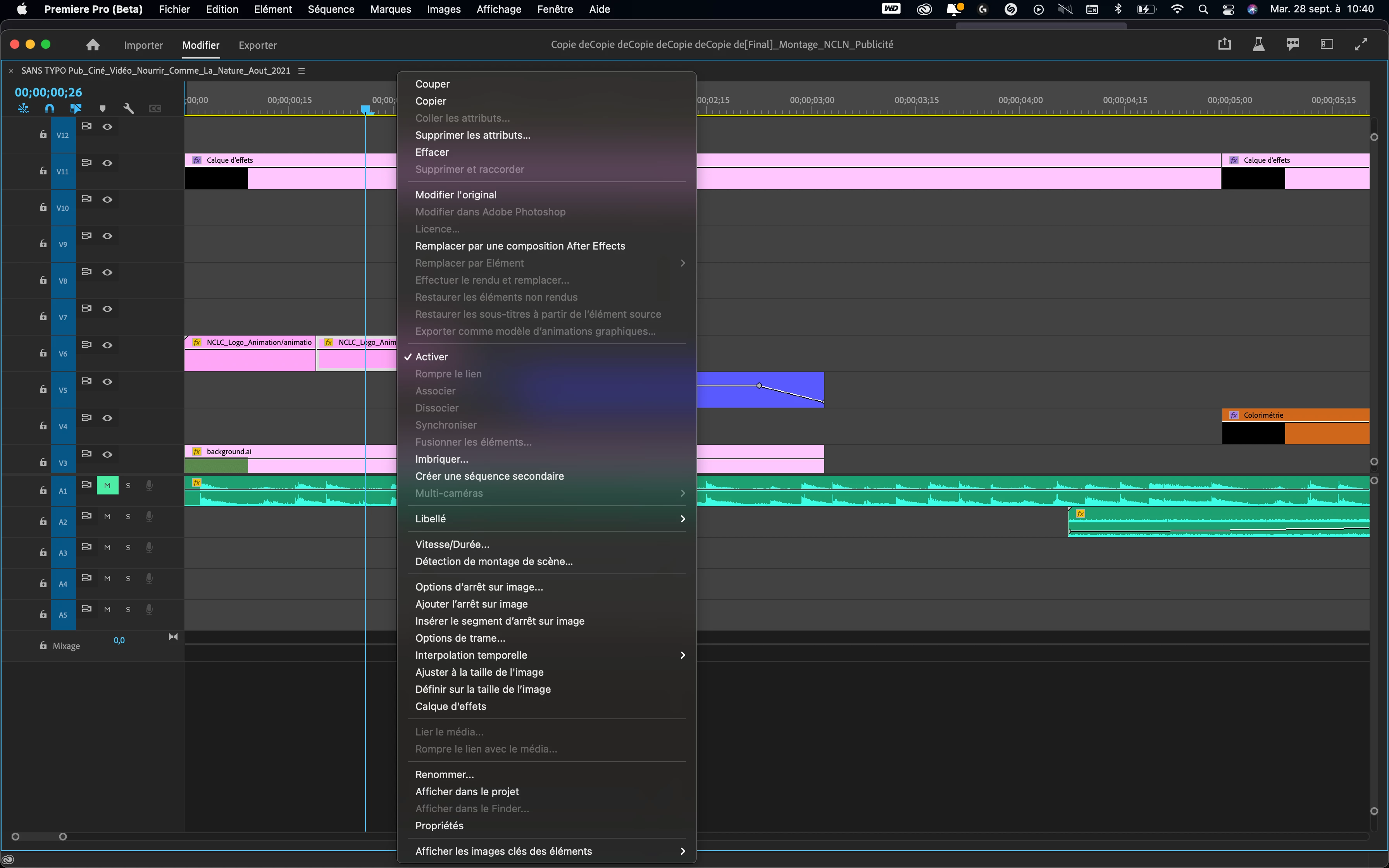The image size is (1389, 868).
Task: Toggle the mute button on track A1
Action: coord(107,486)
